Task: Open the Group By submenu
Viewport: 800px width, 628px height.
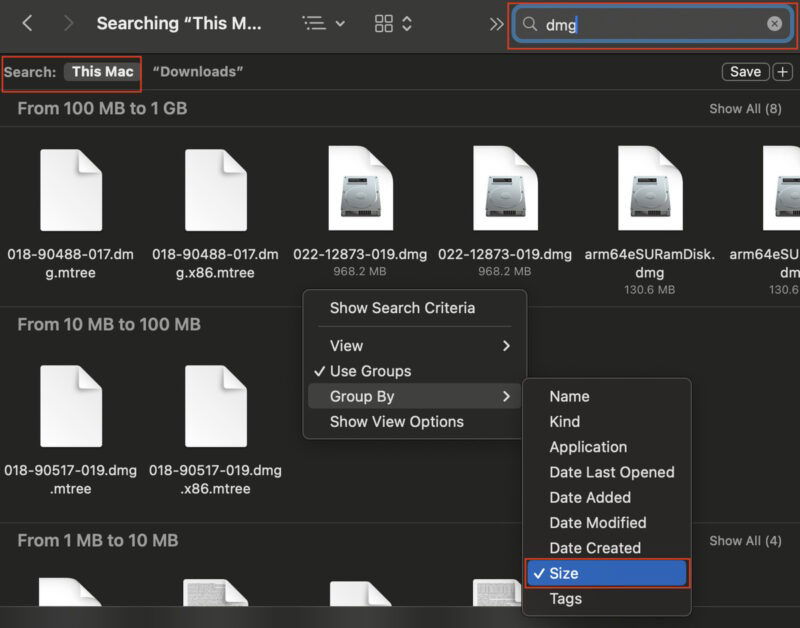Action: 365,397
